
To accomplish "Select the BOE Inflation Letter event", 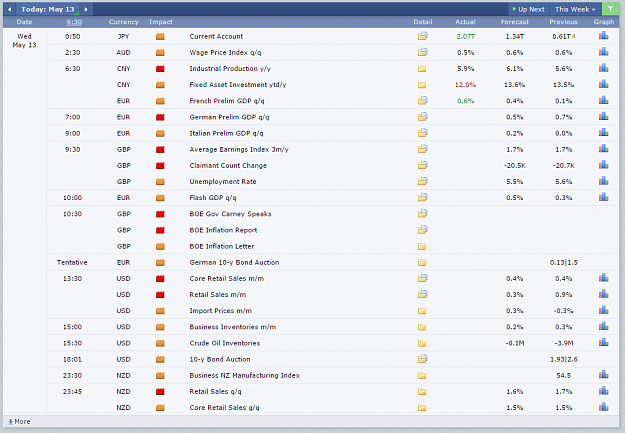I will coord(222,246).
